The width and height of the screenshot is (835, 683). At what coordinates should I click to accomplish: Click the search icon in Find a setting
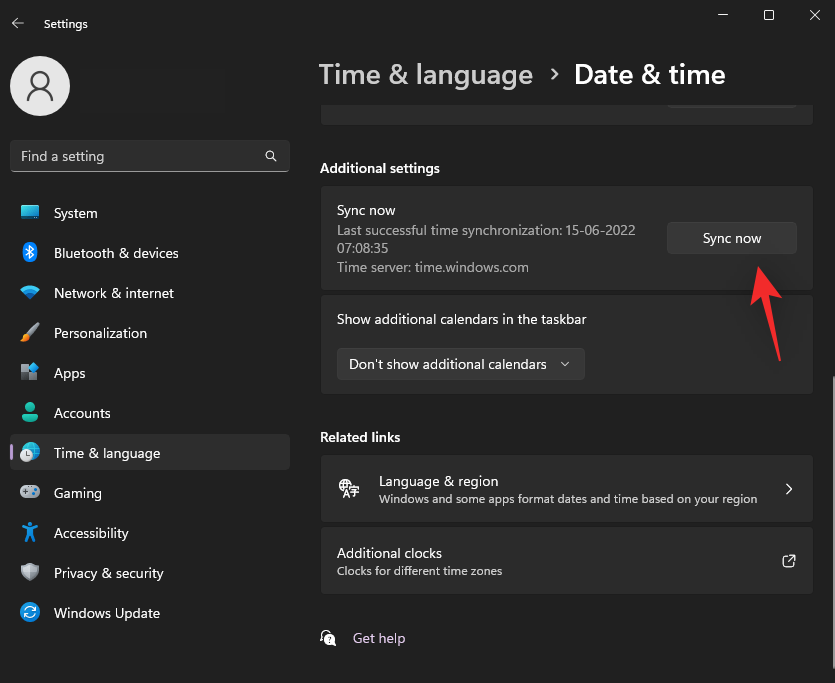coord(271,156)
